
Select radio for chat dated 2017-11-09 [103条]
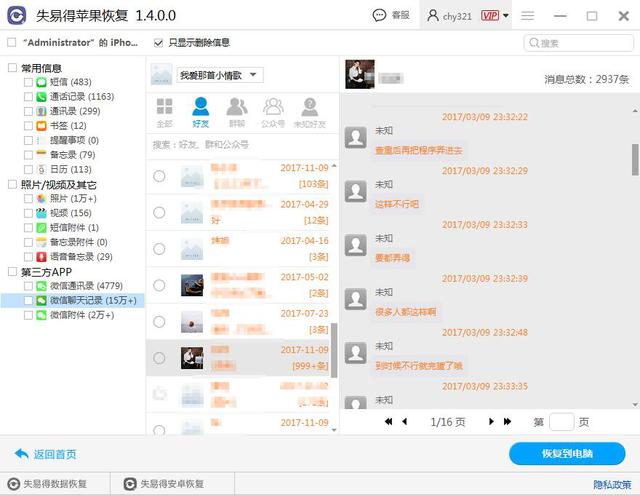click(159, 176)
